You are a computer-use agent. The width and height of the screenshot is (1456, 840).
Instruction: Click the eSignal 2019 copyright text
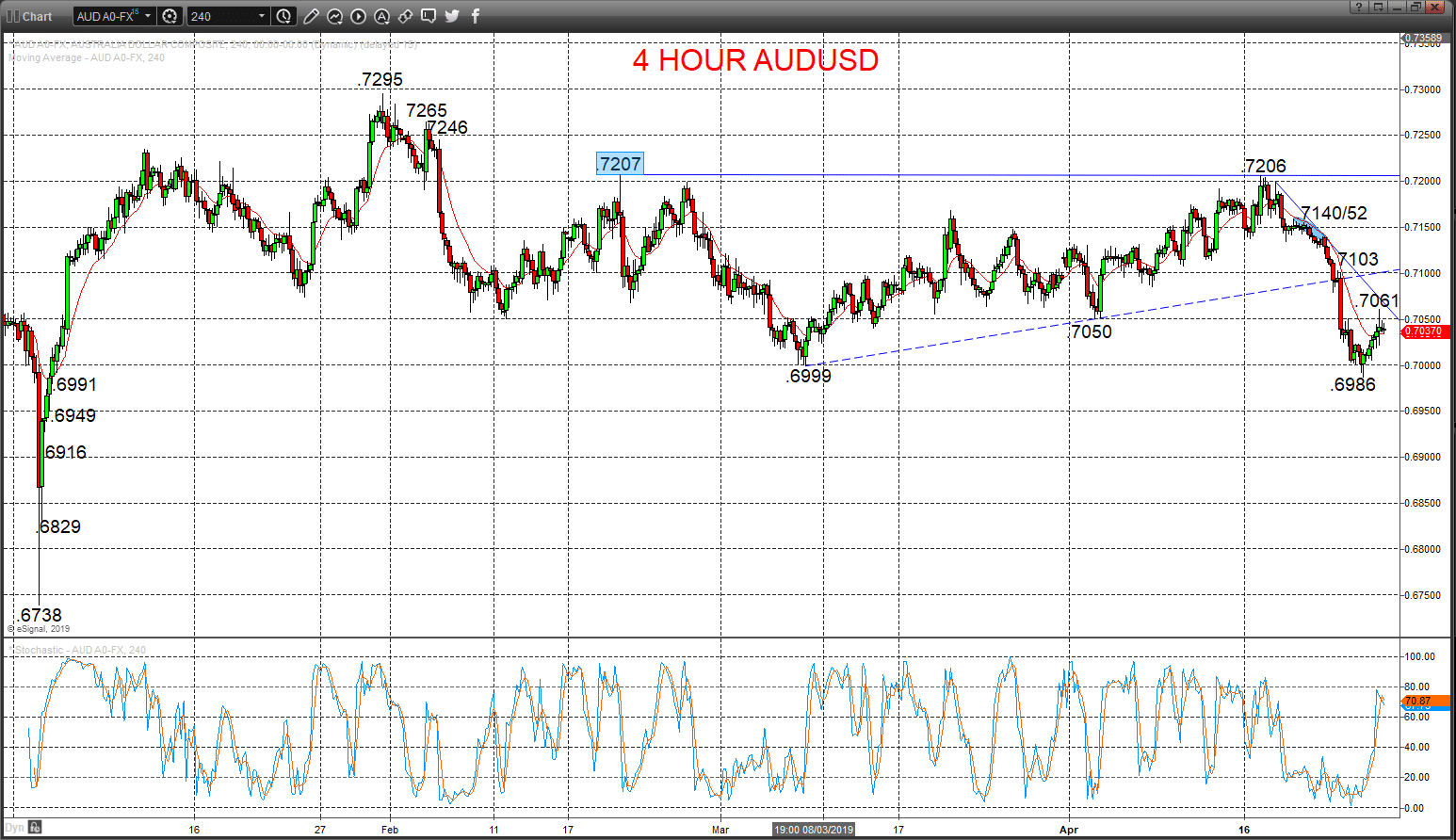coord(40,629)
